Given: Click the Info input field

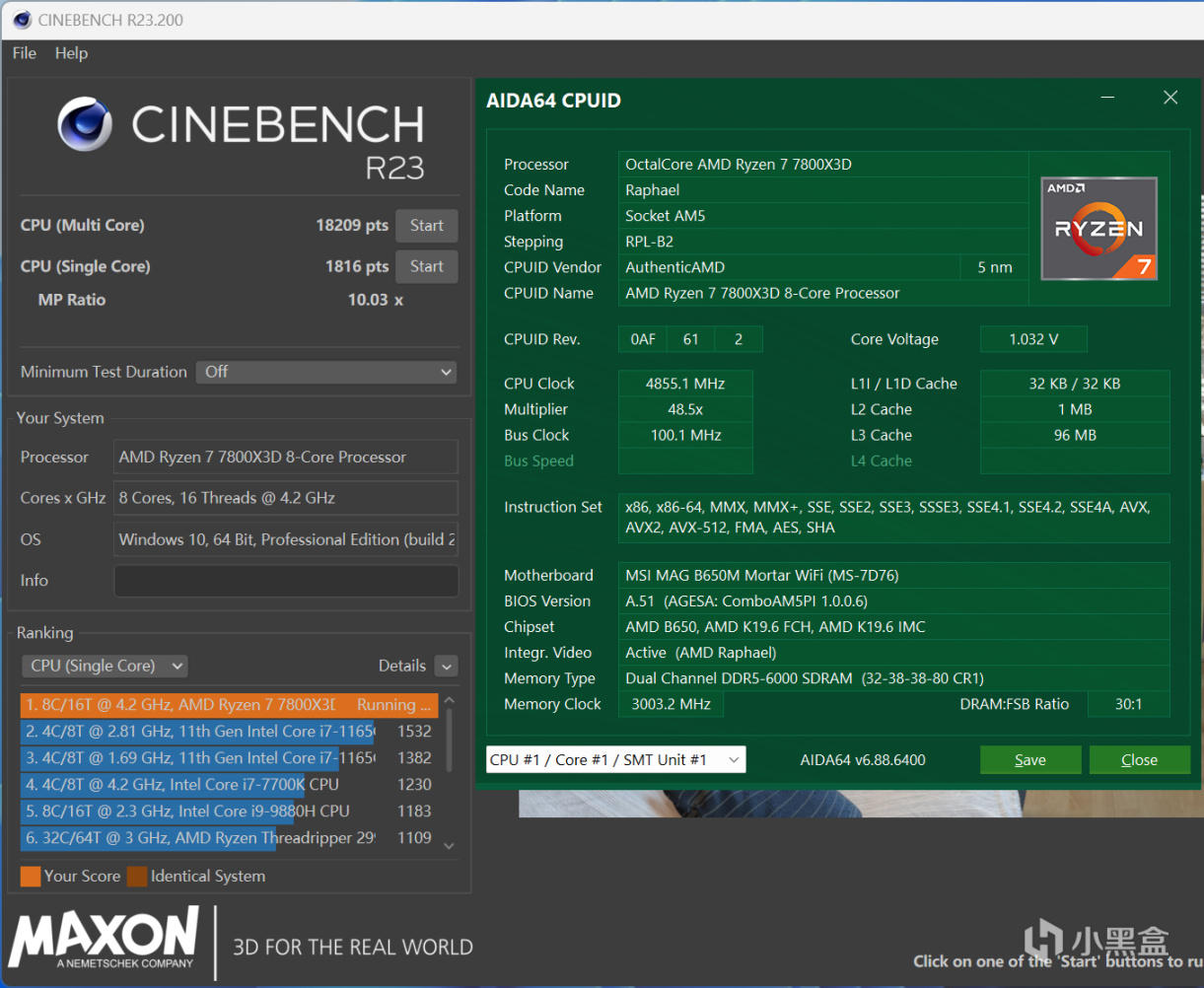Looking at the screenshot, I should tap(286, 581).
